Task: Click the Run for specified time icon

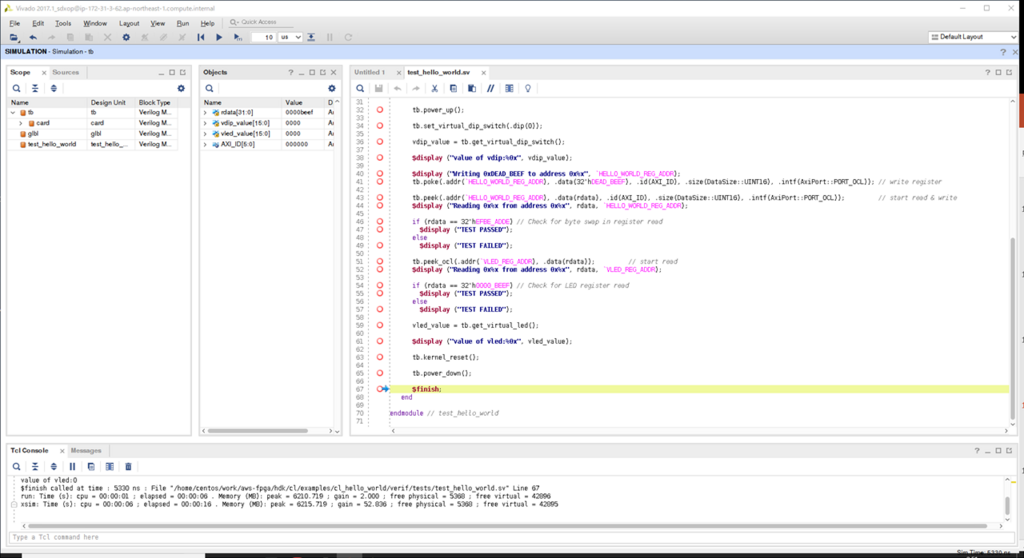Action: pyautogui.click(x=238, y=37)
